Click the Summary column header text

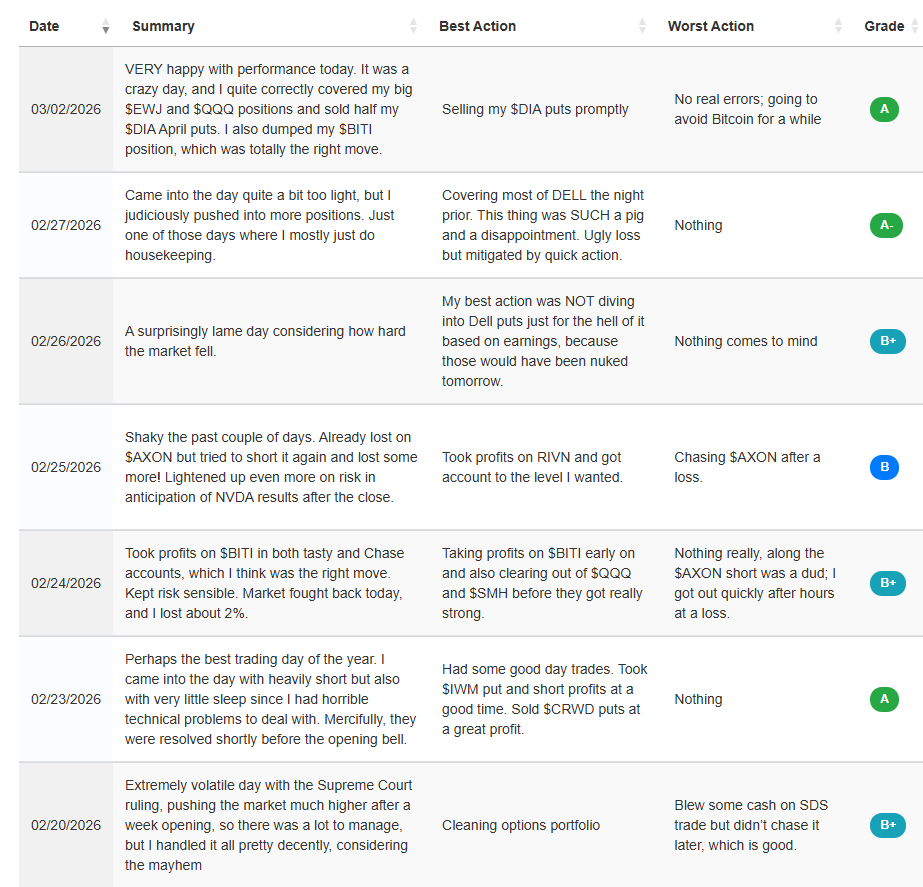[163, 26]
